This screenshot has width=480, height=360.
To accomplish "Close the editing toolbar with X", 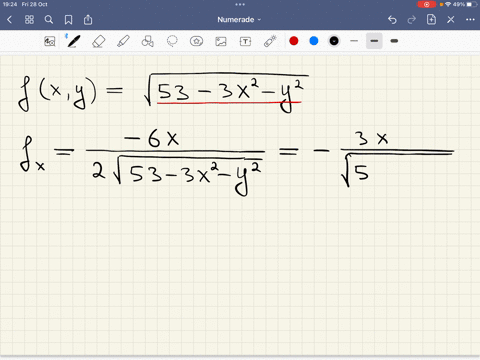I will (451, 20).
